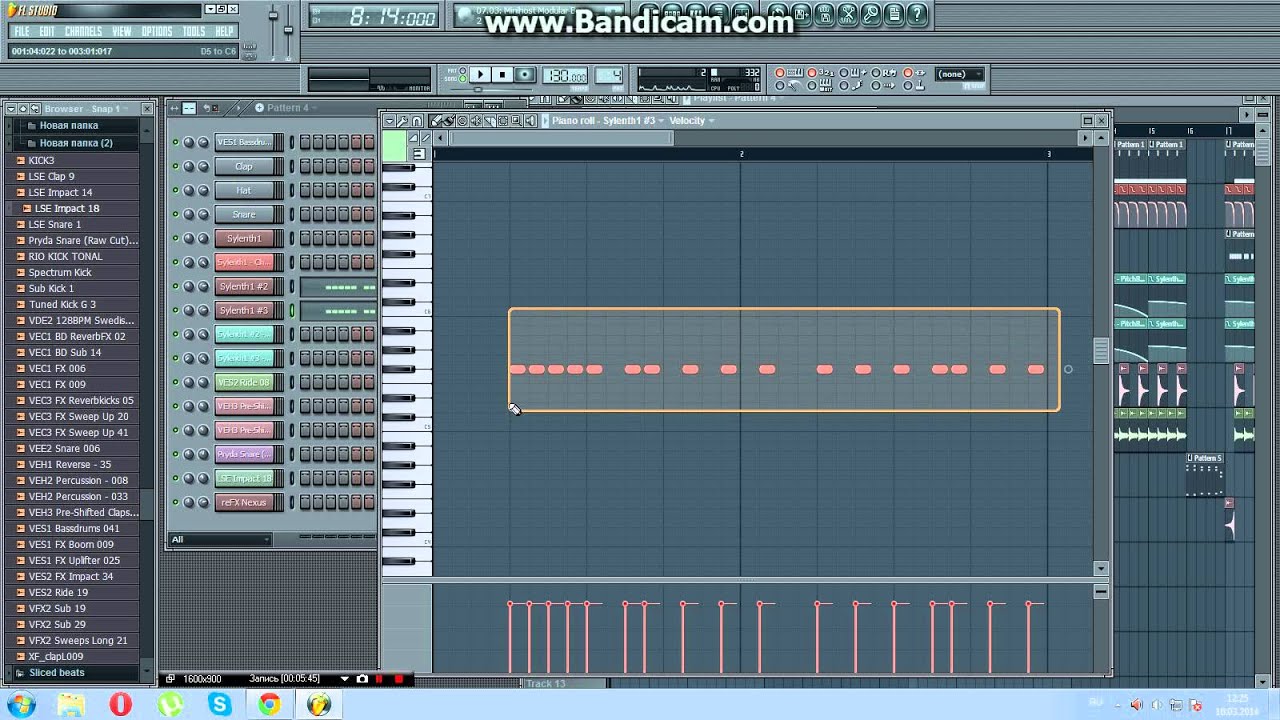Open the EDIT menu

coord(47,32)
